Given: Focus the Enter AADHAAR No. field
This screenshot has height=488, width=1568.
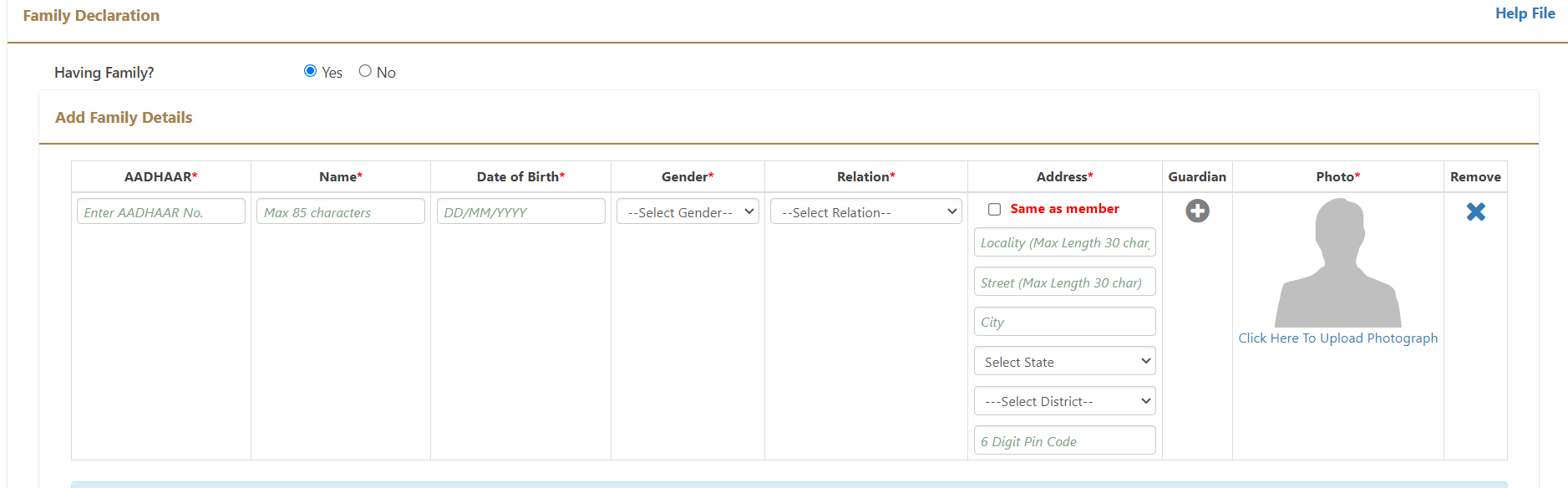Looking at the screenshot, I should click(161, 212).
